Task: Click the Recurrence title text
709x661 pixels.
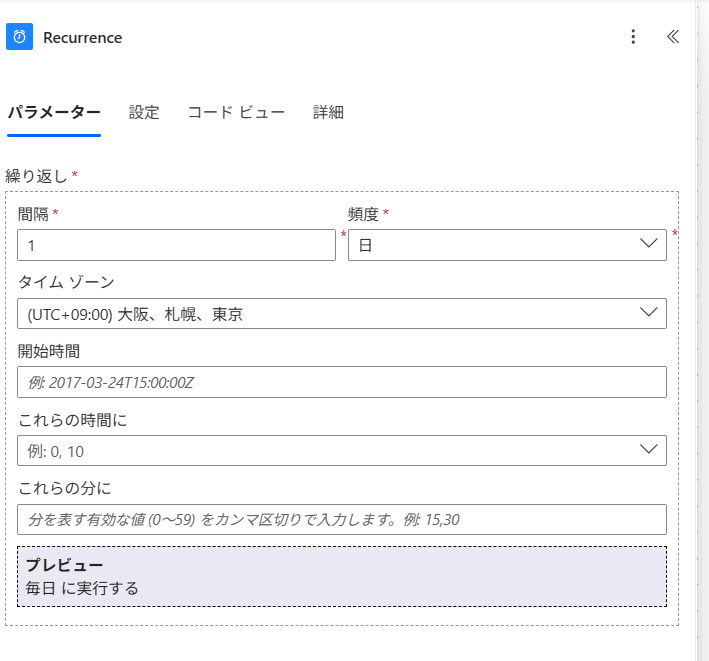Action: [83, 38]
